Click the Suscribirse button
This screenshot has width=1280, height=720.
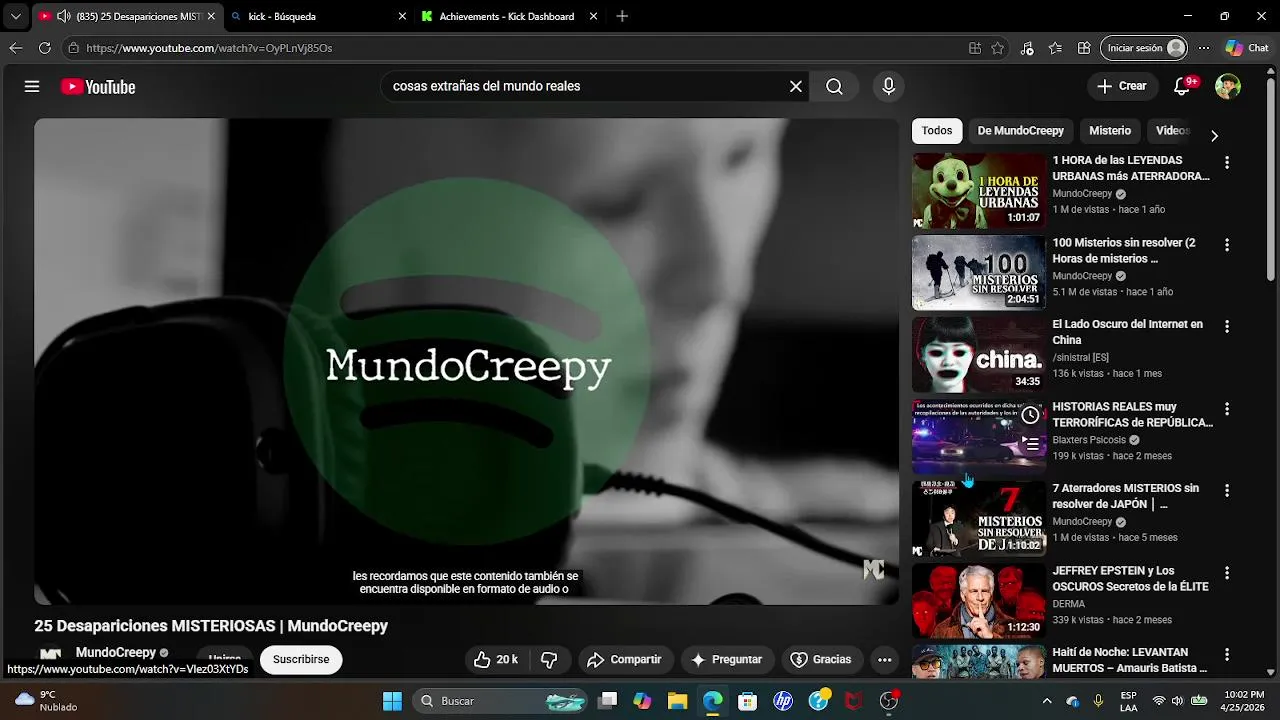pos(301,659)
